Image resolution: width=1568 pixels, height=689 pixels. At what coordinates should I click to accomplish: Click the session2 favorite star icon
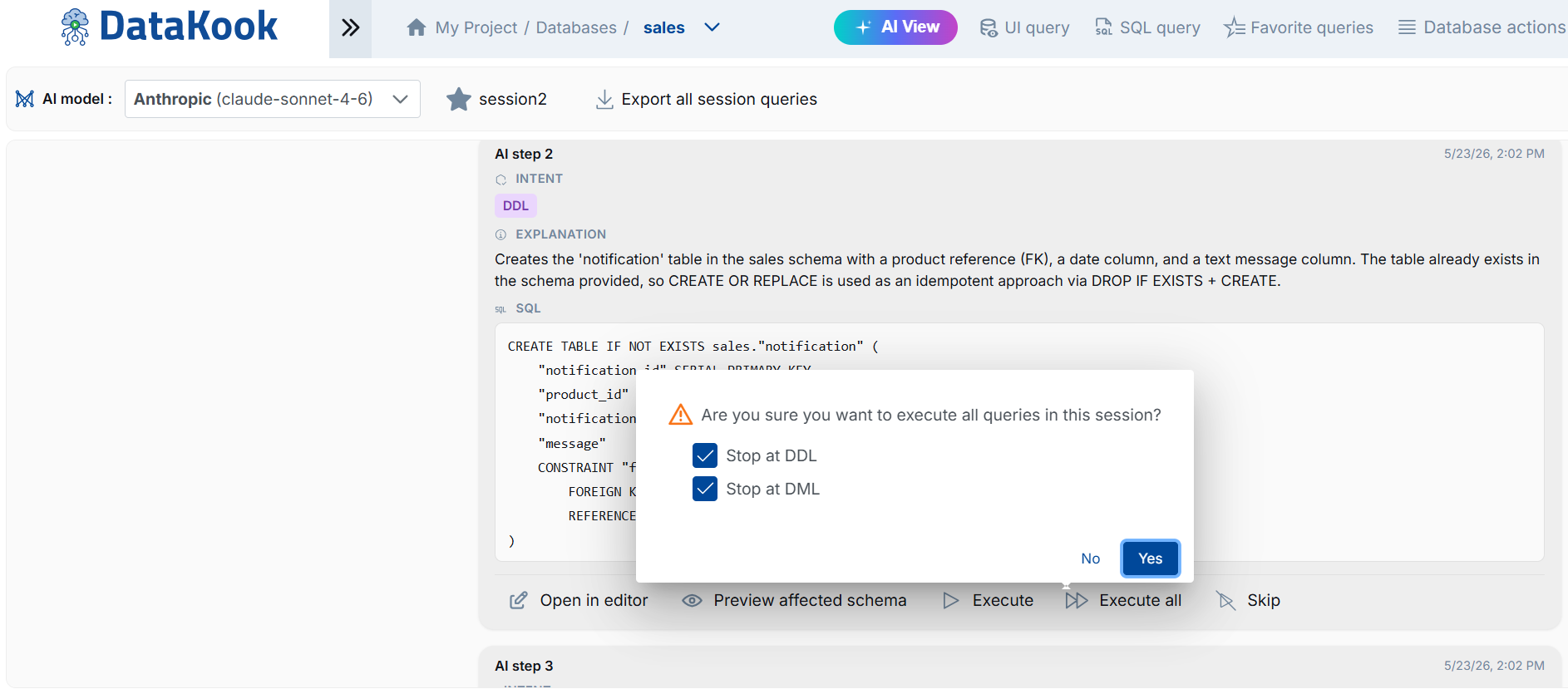tap(459, 99)
